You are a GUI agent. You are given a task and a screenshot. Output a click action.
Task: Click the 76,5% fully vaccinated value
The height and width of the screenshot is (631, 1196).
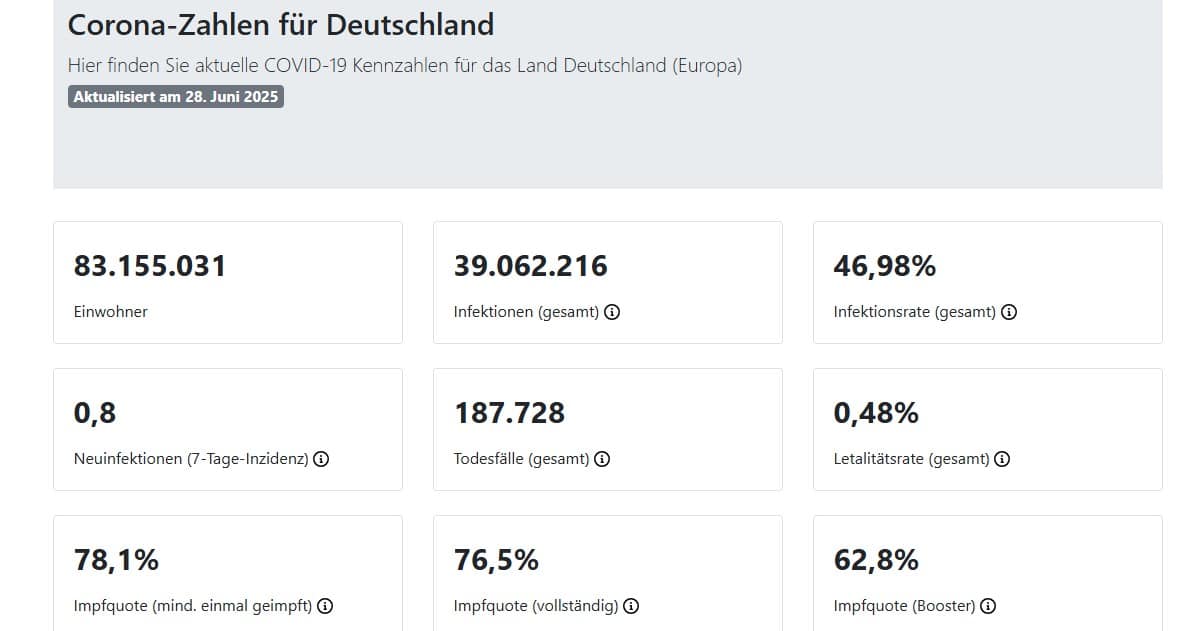click(x=496, y=560)
